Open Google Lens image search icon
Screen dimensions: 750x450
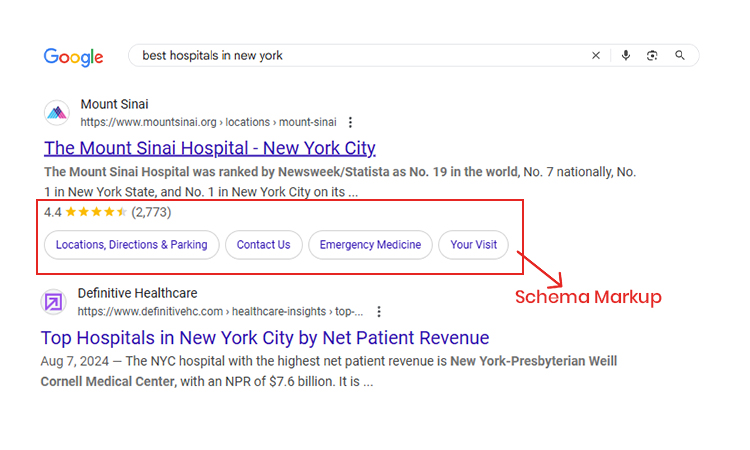coord(652,55)
